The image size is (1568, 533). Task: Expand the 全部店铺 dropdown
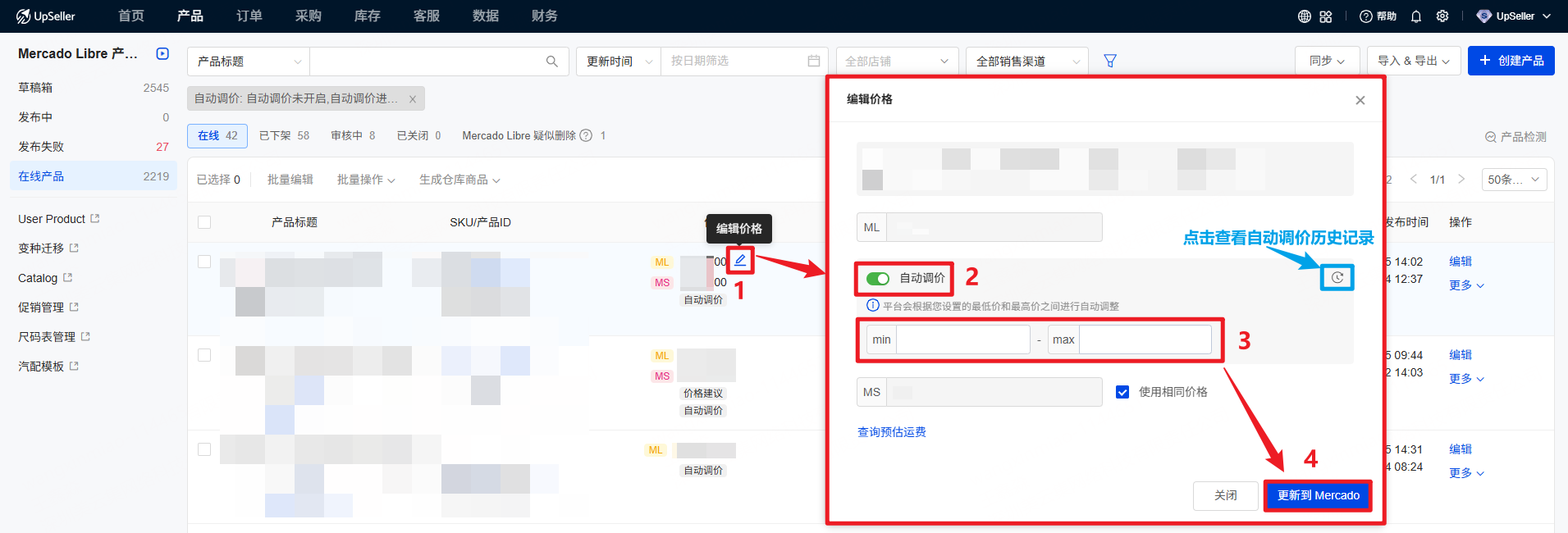coord(896,61)
